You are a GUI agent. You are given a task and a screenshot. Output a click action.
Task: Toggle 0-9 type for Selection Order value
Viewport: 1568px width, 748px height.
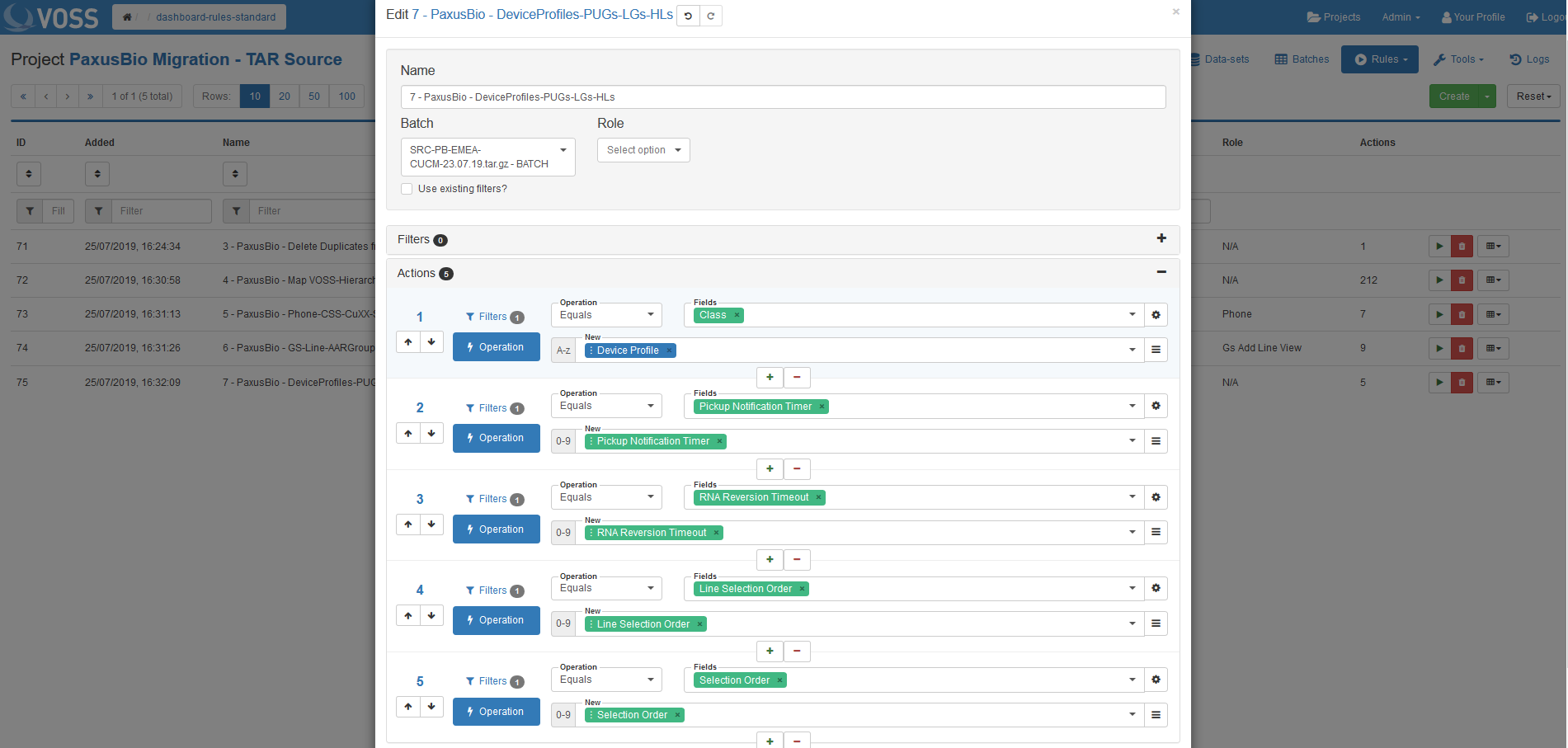(x=563, y=715)
